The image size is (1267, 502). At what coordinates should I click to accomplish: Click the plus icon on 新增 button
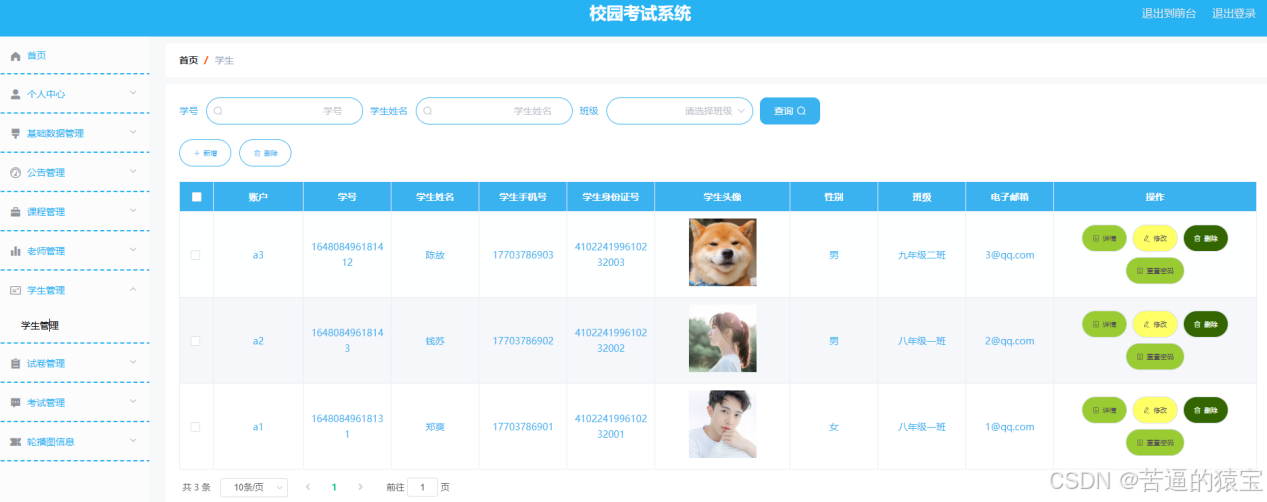point(196,153)
